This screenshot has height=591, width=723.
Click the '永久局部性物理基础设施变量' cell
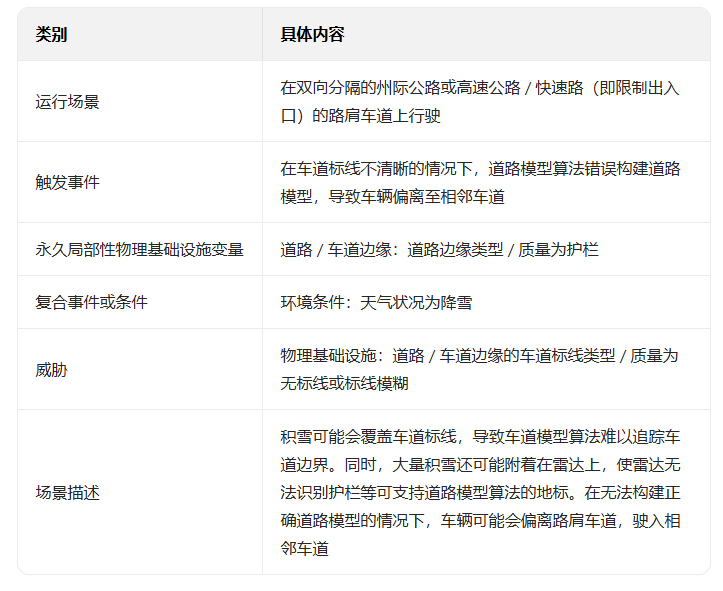(x=139, y=249)
